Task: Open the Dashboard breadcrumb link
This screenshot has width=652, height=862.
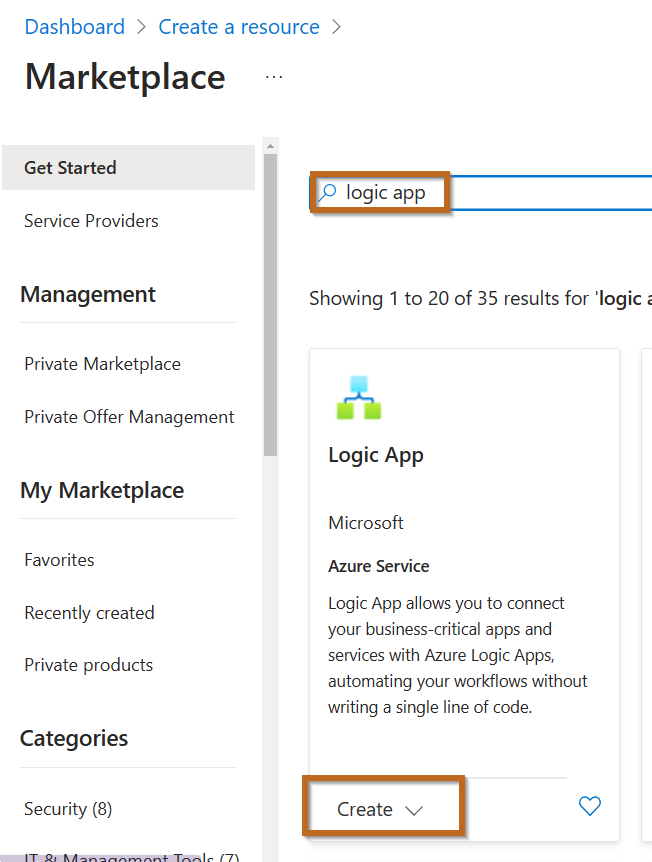Action: (x=75, y=26)
